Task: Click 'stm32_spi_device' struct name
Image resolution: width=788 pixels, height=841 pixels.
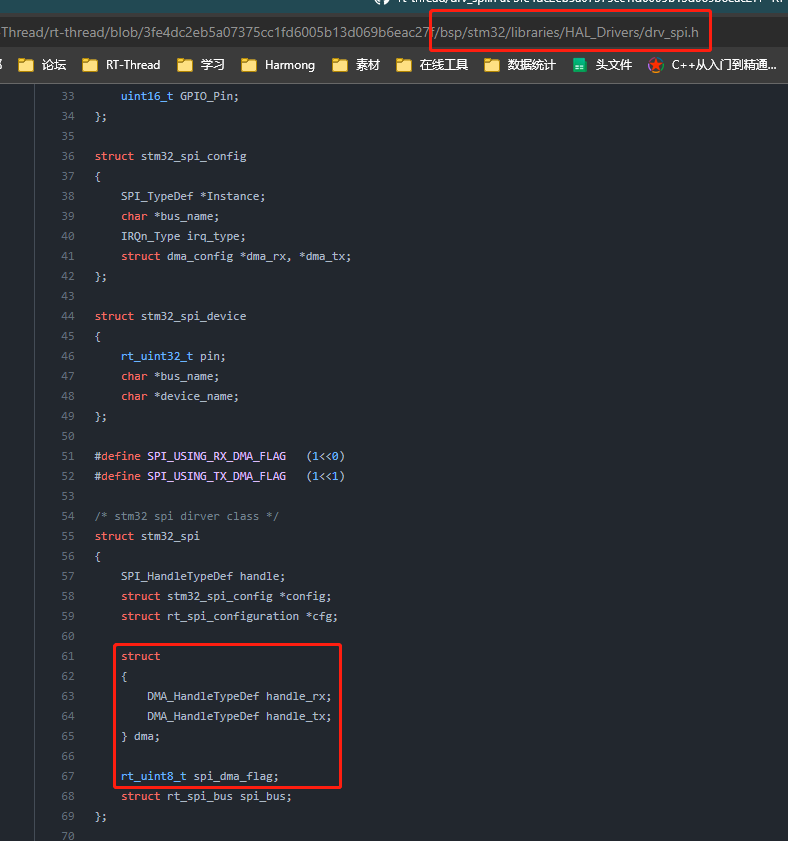Action: [x=194, y=316]
